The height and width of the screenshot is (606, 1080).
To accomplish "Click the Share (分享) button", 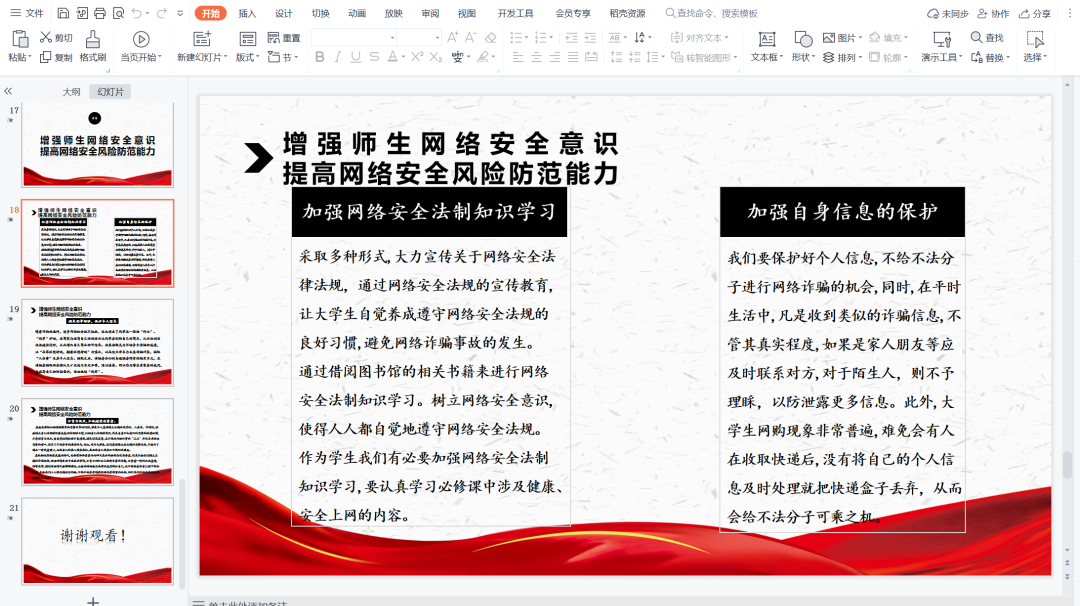I will (1035, 13).
